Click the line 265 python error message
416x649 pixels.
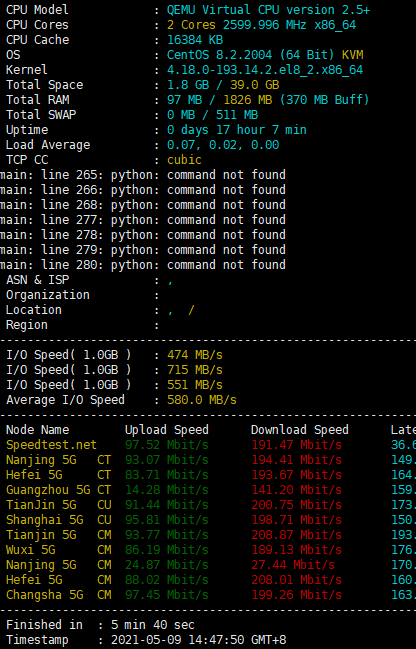coord(143,175)
